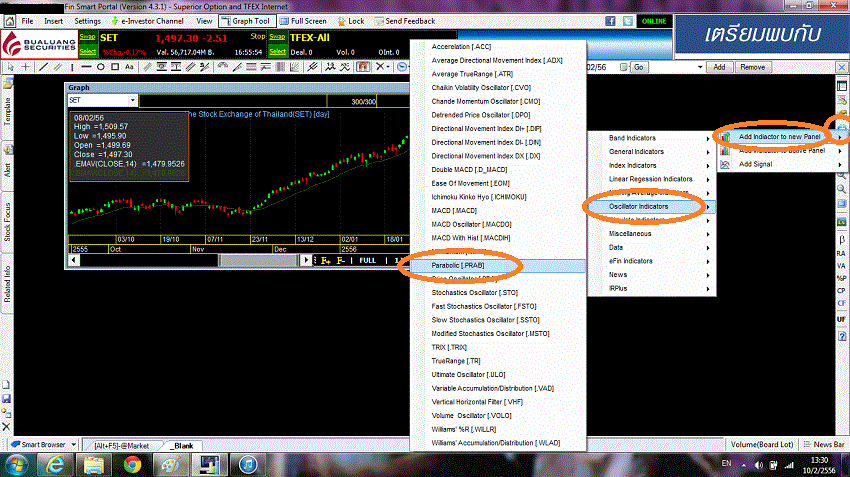Select Parabolic [.PRAB] indicator
The image size is (850, 477).
pyautogui.click(x=498, y=266)
